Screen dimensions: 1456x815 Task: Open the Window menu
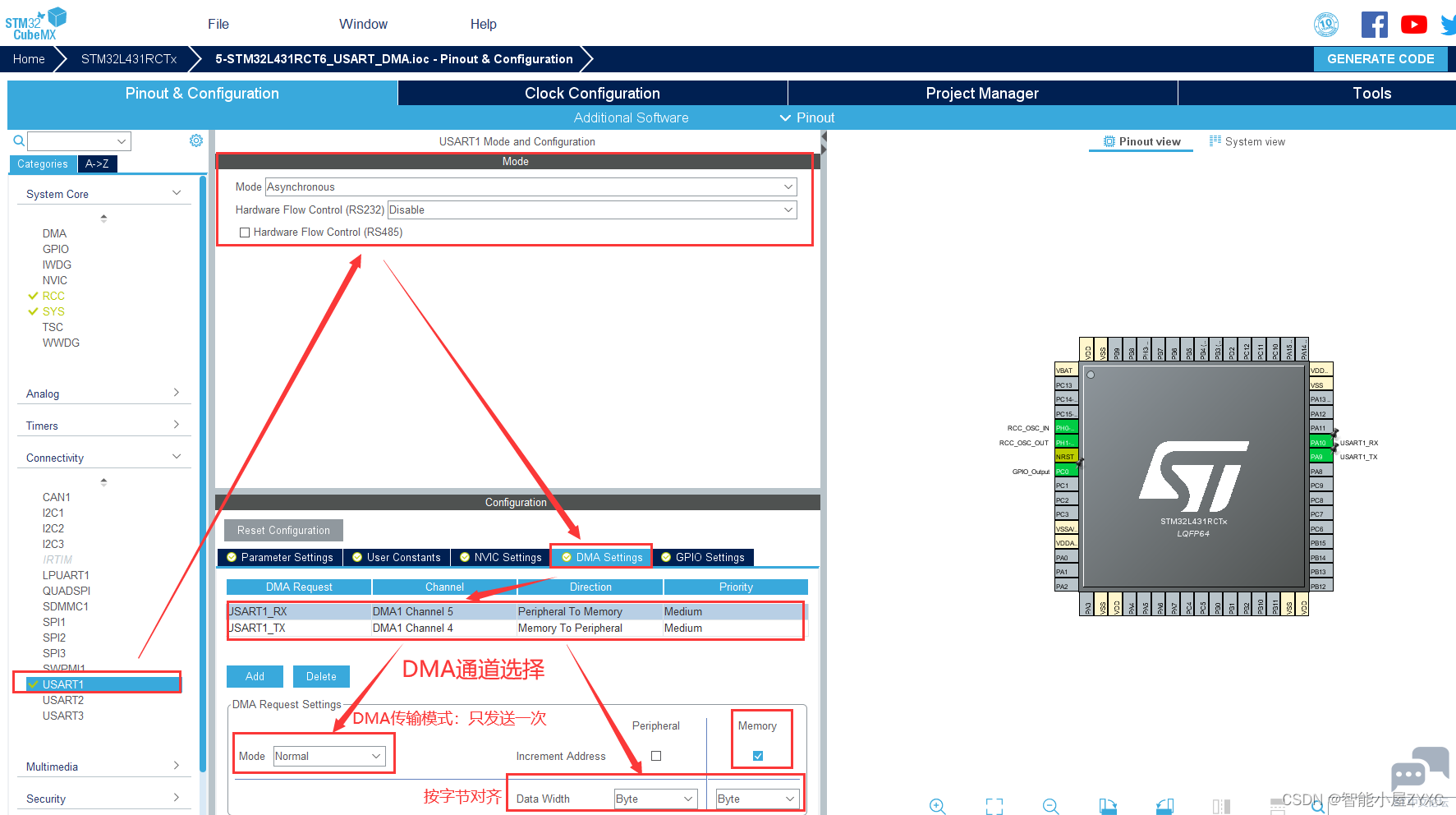pyautogui.click(x=363, y=24)
